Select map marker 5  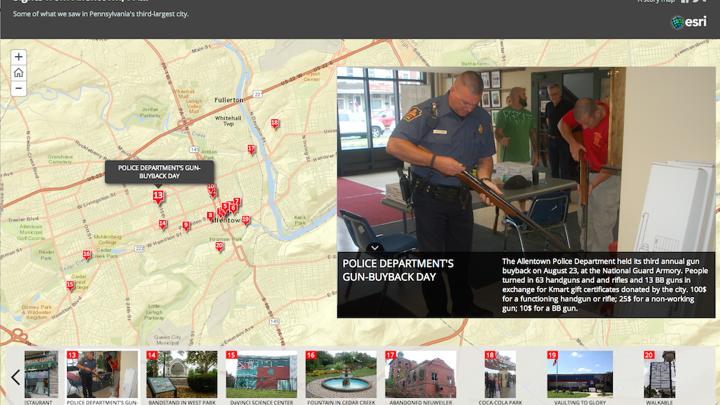[x=225, y=207]
